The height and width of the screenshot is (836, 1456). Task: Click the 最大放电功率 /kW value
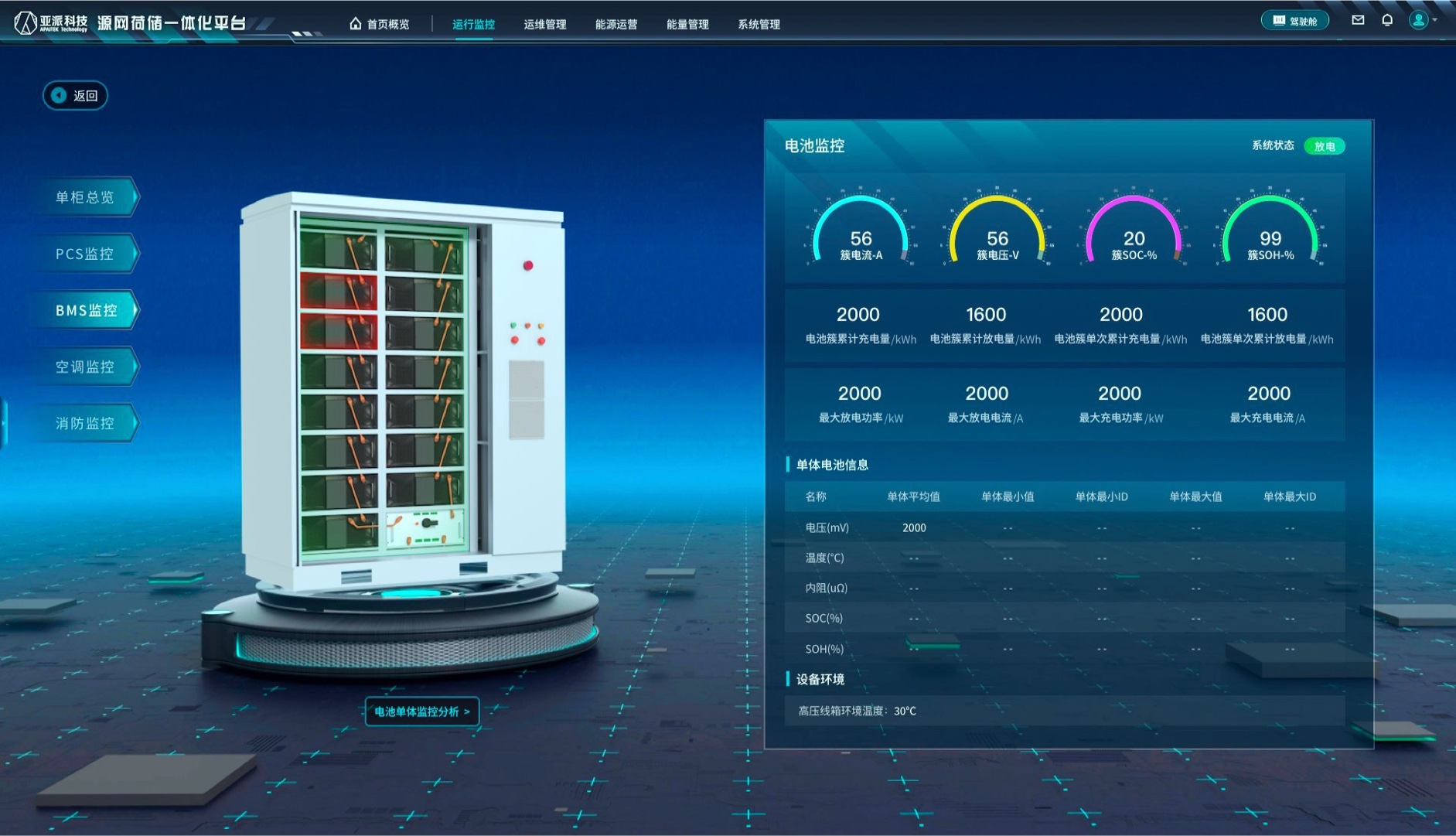859,394
